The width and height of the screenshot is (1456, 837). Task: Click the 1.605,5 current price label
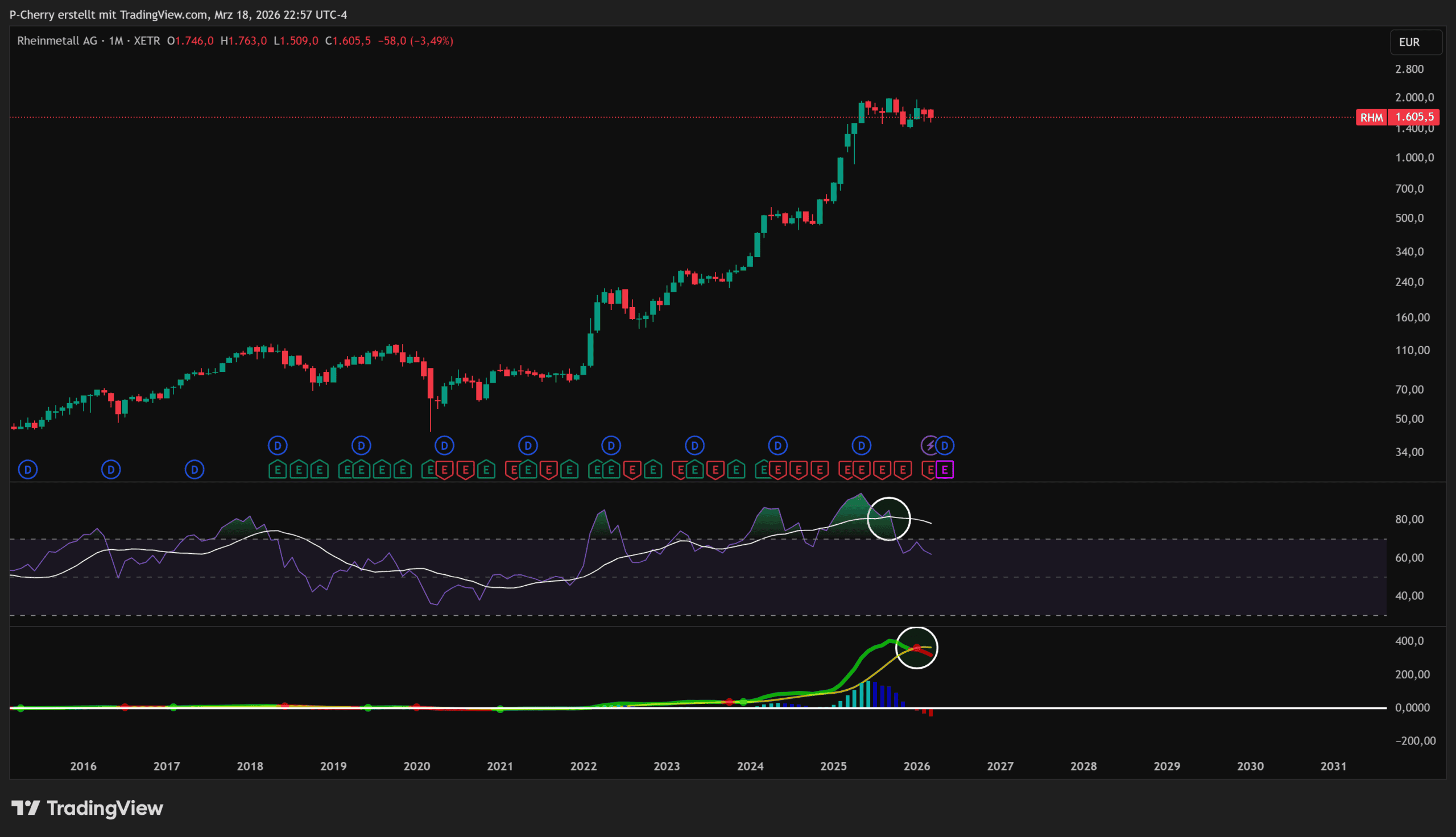point(1414,117)
